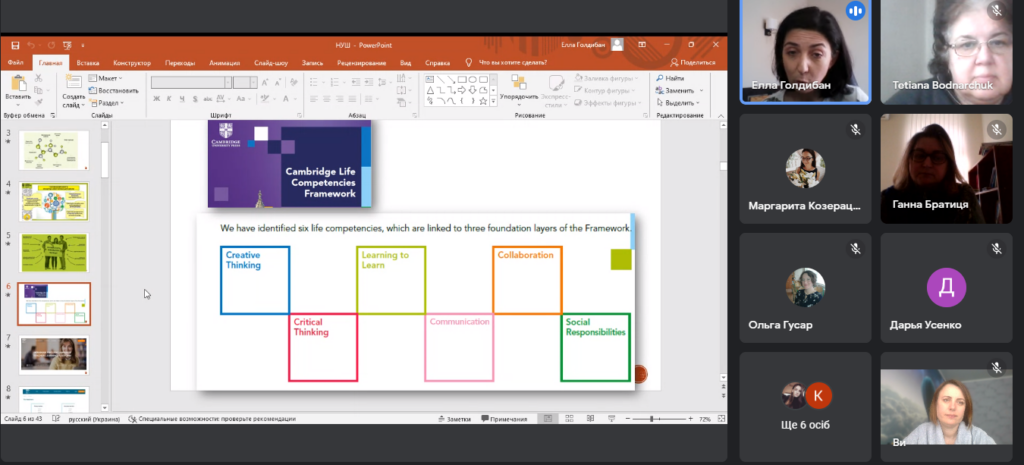Viewport: 1024px width, 465px height.
Task: Select slide 7 thumbnail in slide panel
Action: pyautogui.click(x=53, y=355)
